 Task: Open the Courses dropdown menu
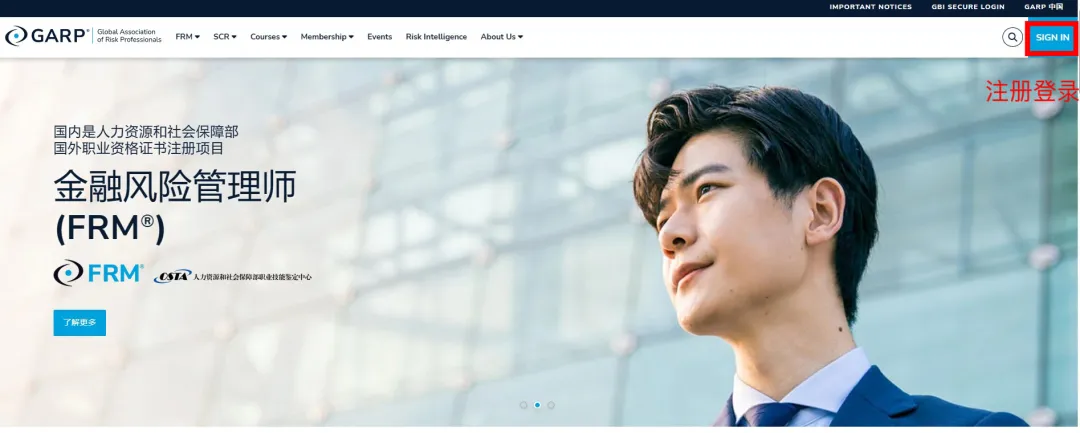(x=268, y=37)
